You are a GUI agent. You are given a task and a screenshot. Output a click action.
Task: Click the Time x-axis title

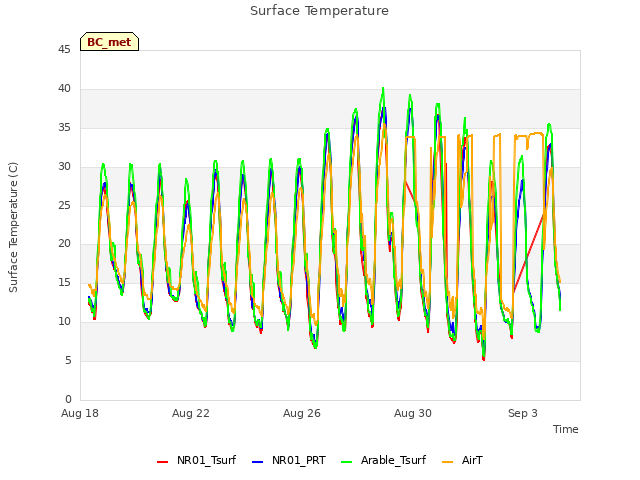565,429
